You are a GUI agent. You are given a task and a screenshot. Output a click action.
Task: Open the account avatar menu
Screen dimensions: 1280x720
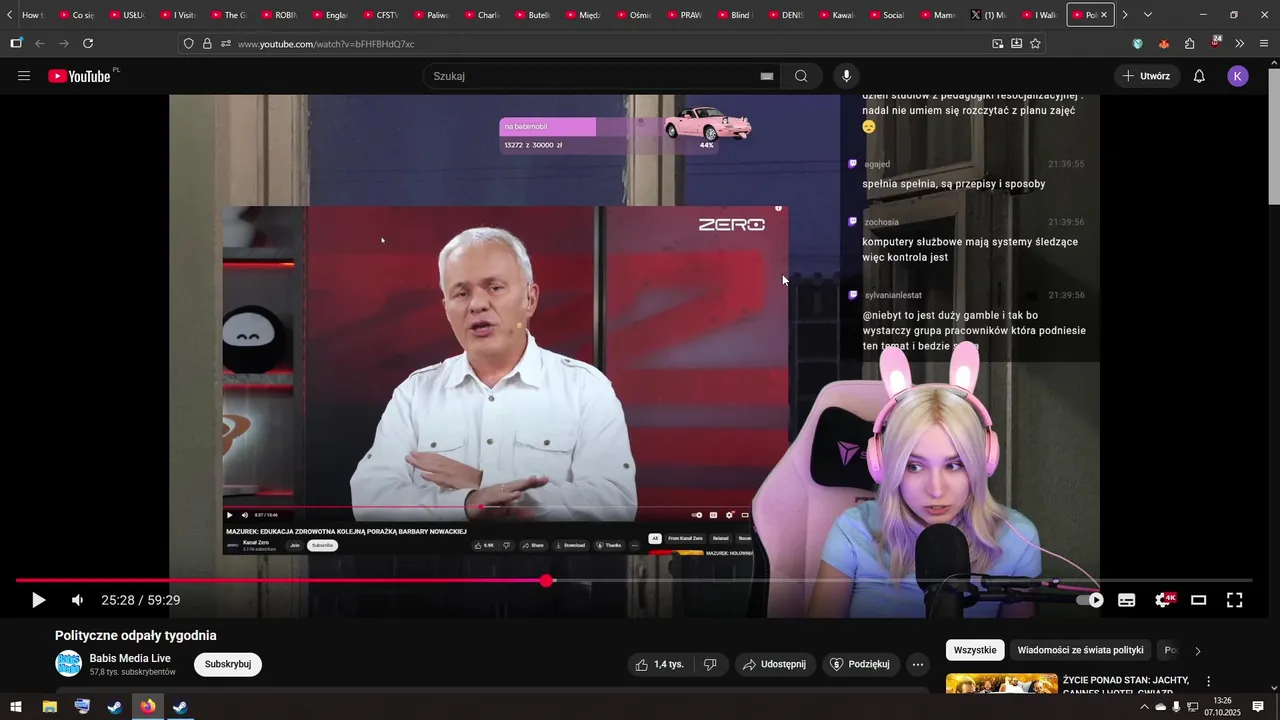(1238, 76)
